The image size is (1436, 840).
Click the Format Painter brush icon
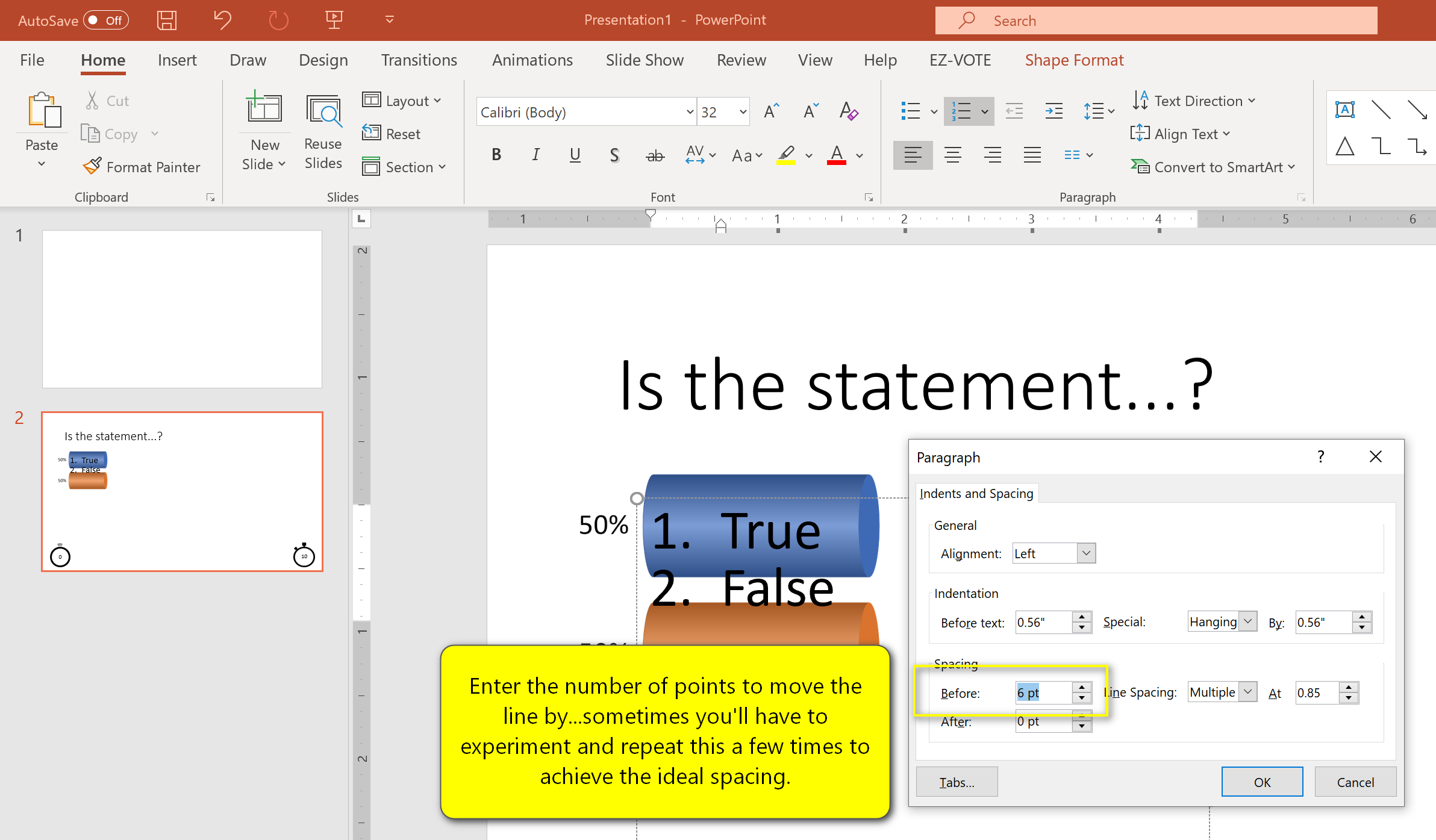point(92,167)
